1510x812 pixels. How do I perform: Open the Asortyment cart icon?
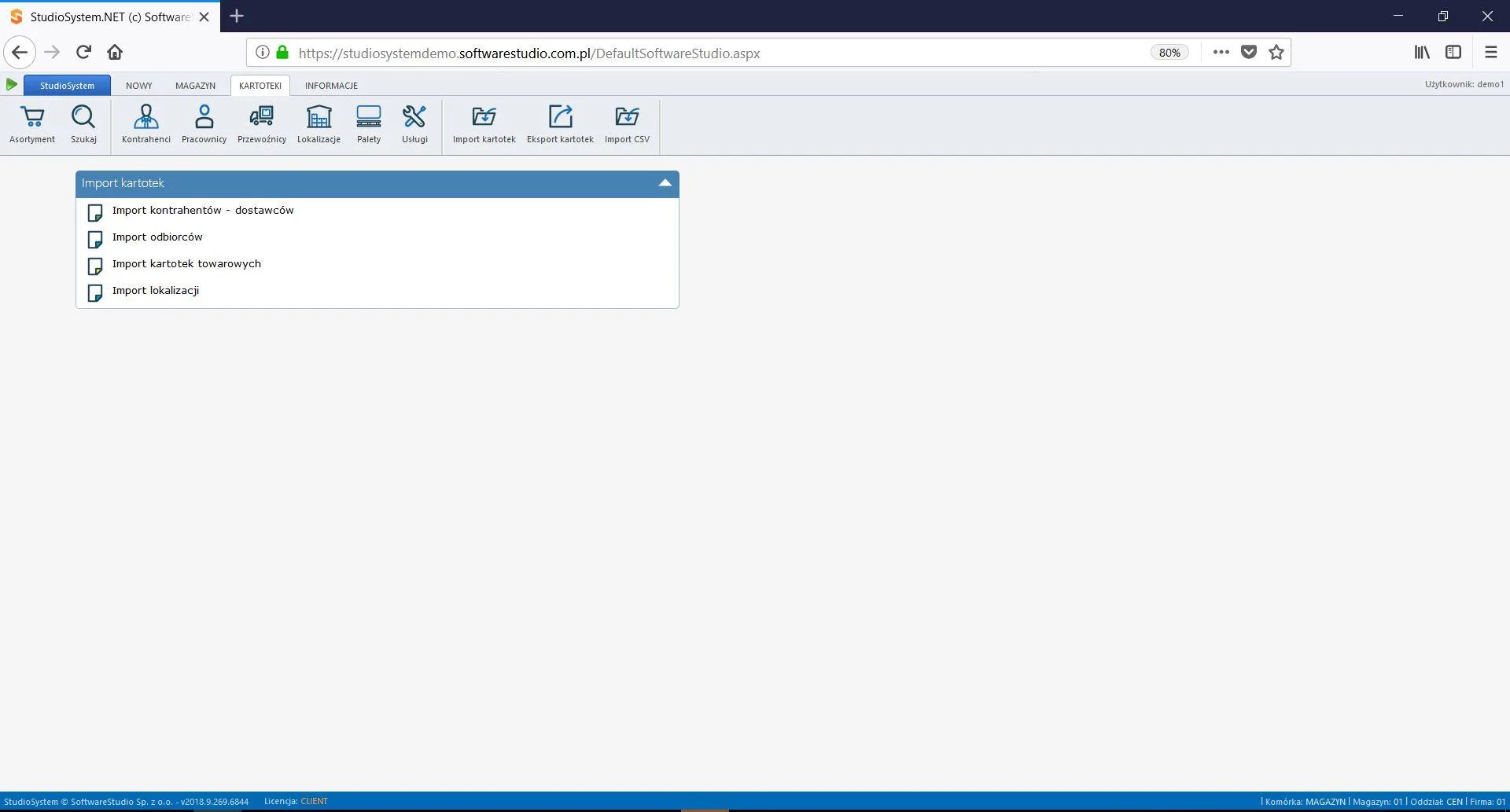point(32,117)
